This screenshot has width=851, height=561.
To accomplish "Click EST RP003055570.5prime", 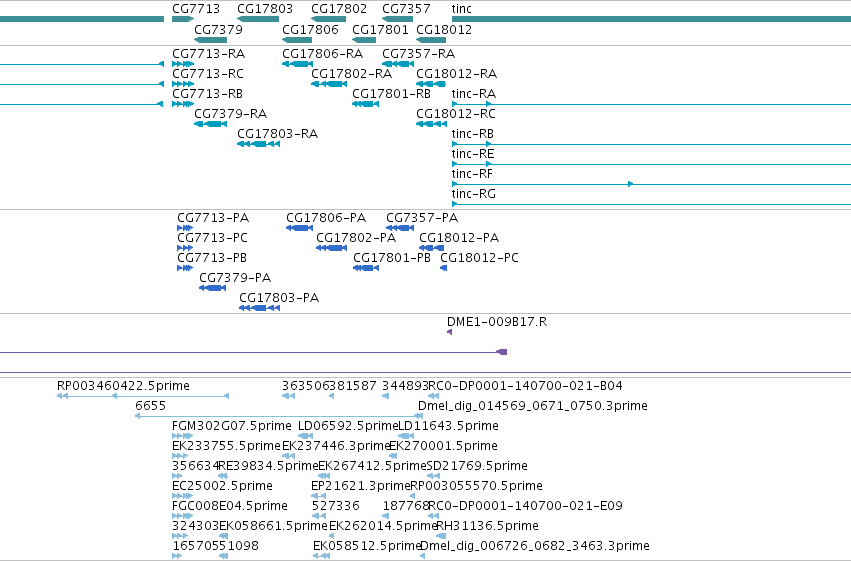I will point(413,496).
